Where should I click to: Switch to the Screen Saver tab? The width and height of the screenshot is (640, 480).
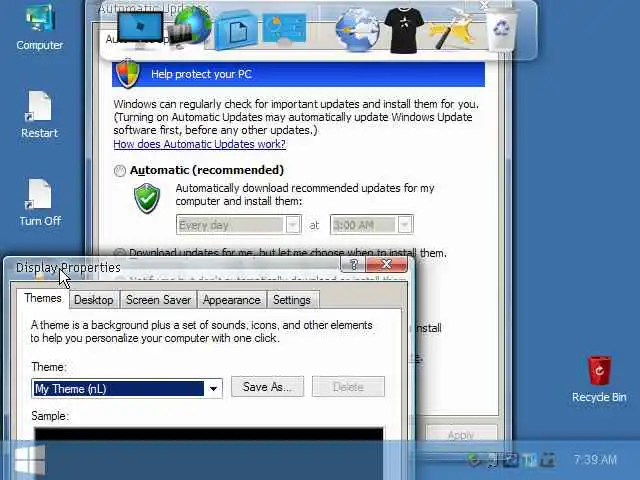coord(158,300)
